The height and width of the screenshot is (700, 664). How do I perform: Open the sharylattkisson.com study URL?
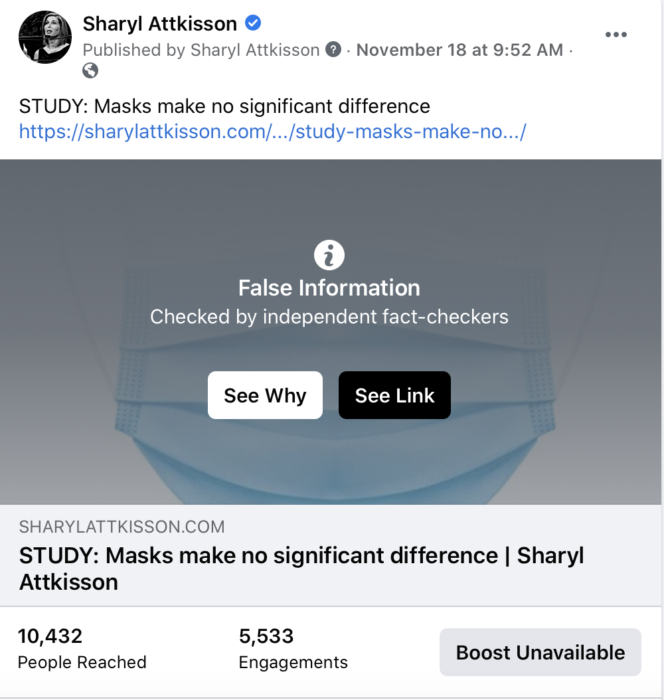point(272,131)
